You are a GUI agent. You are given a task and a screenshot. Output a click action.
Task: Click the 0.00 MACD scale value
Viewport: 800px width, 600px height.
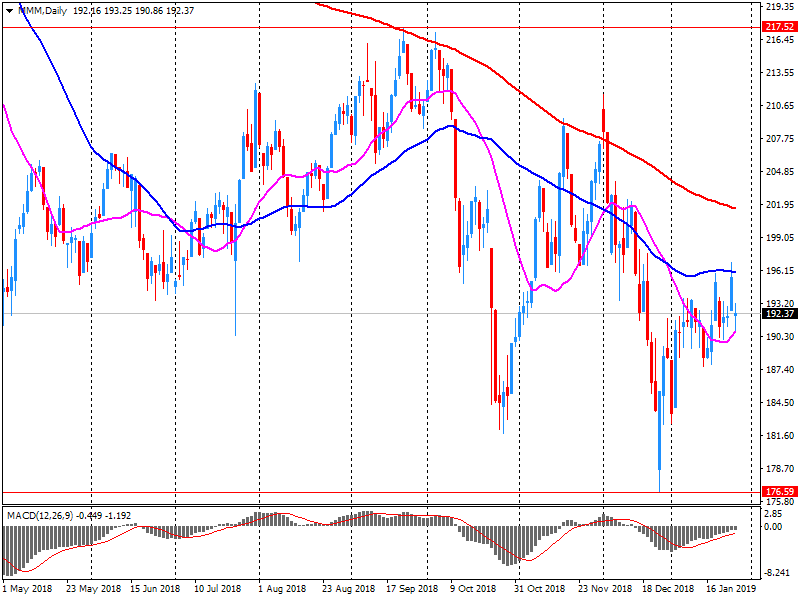(774, 526)
